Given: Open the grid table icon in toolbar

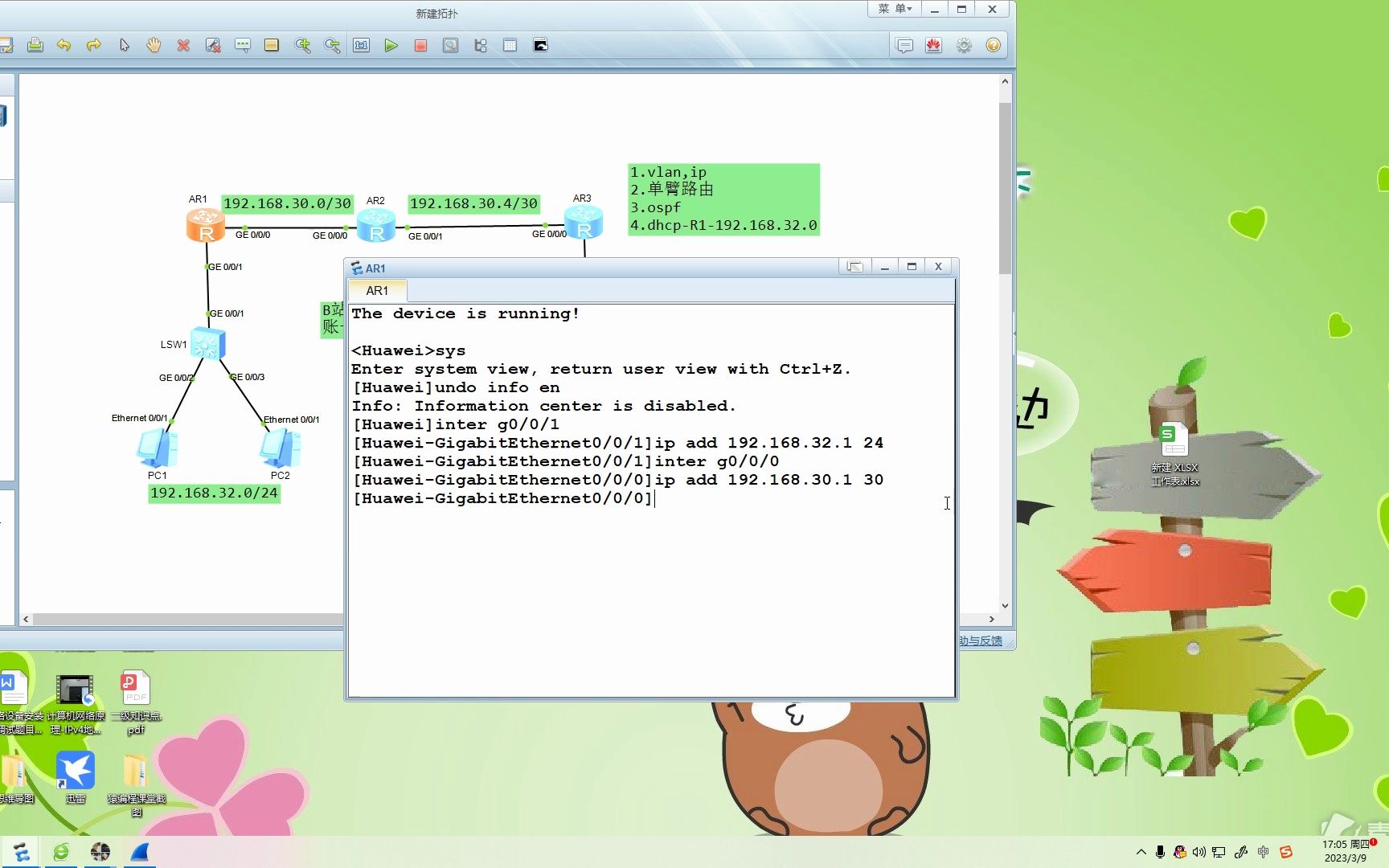Looking at the screenshot, I should click(x=510, y=45).
